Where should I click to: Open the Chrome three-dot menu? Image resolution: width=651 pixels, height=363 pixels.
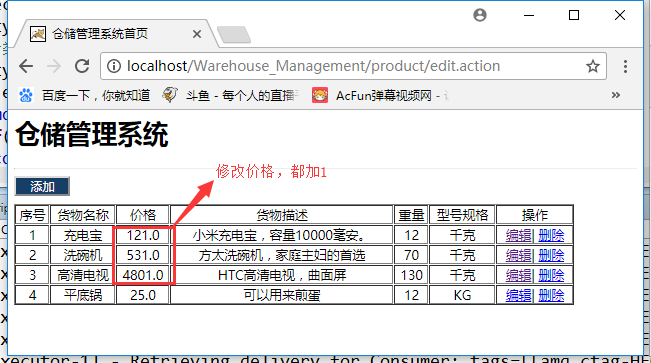click(x=625, y=66)
